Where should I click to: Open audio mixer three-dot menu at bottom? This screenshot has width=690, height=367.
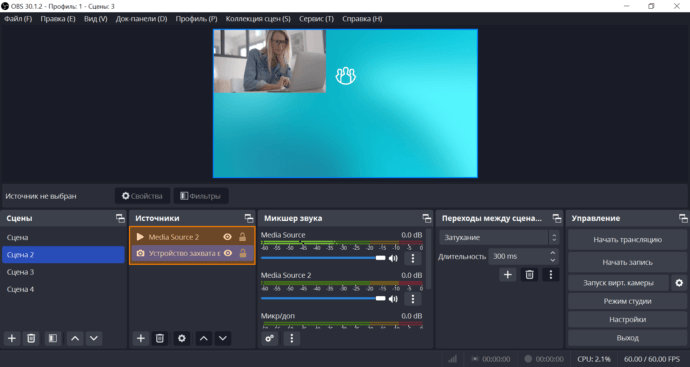(292, 338)
